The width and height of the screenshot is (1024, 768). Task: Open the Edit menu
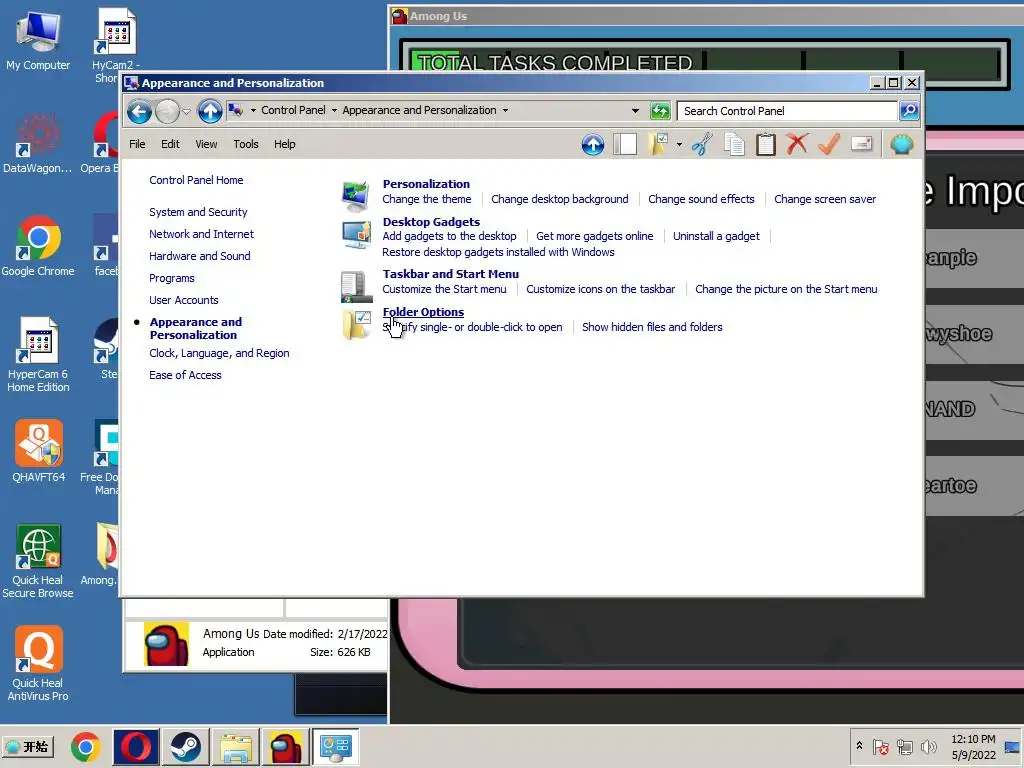170,144
